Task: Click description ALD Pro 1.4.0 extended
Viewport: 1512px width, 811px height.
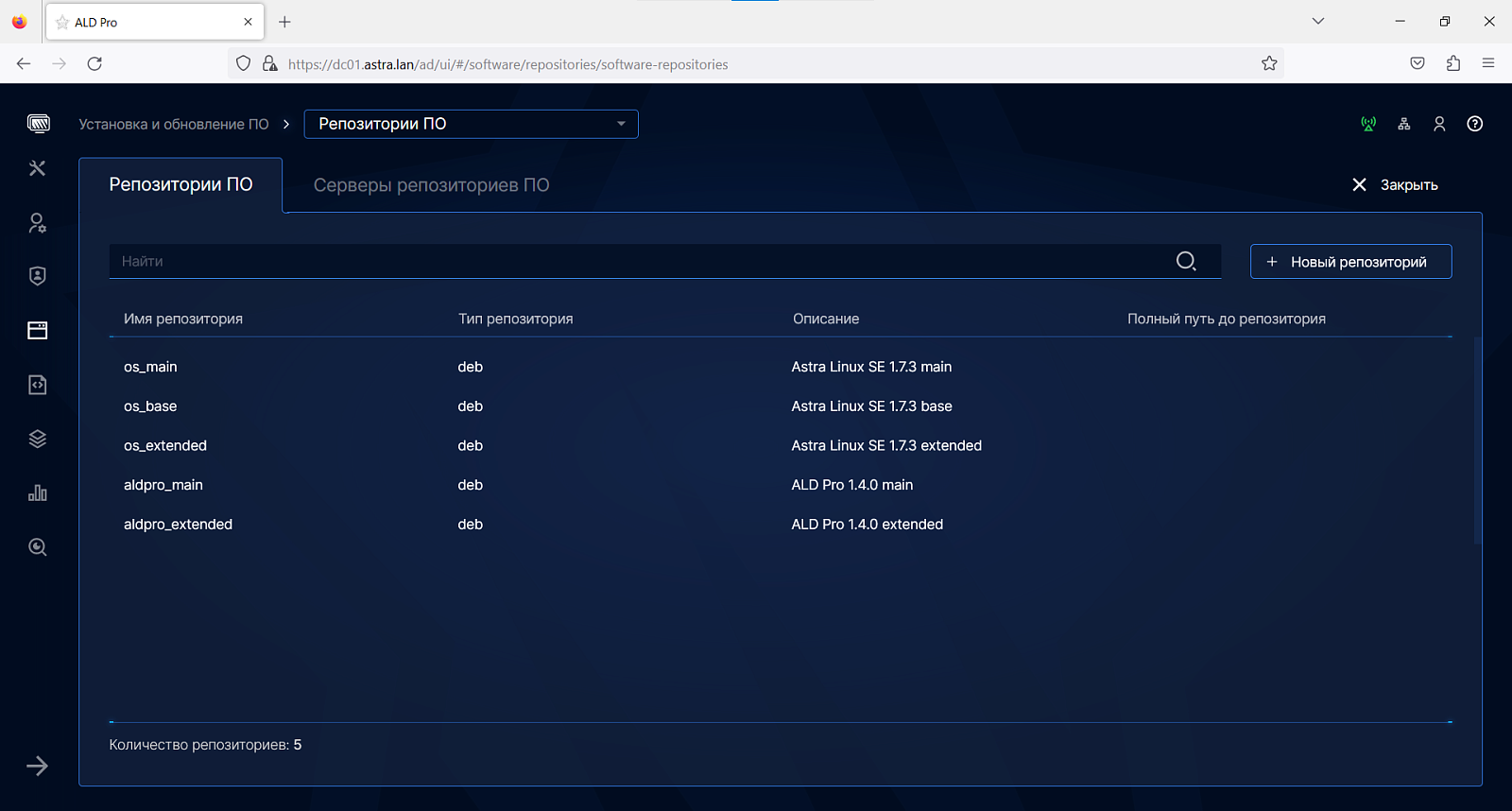Action: point(868,525)
